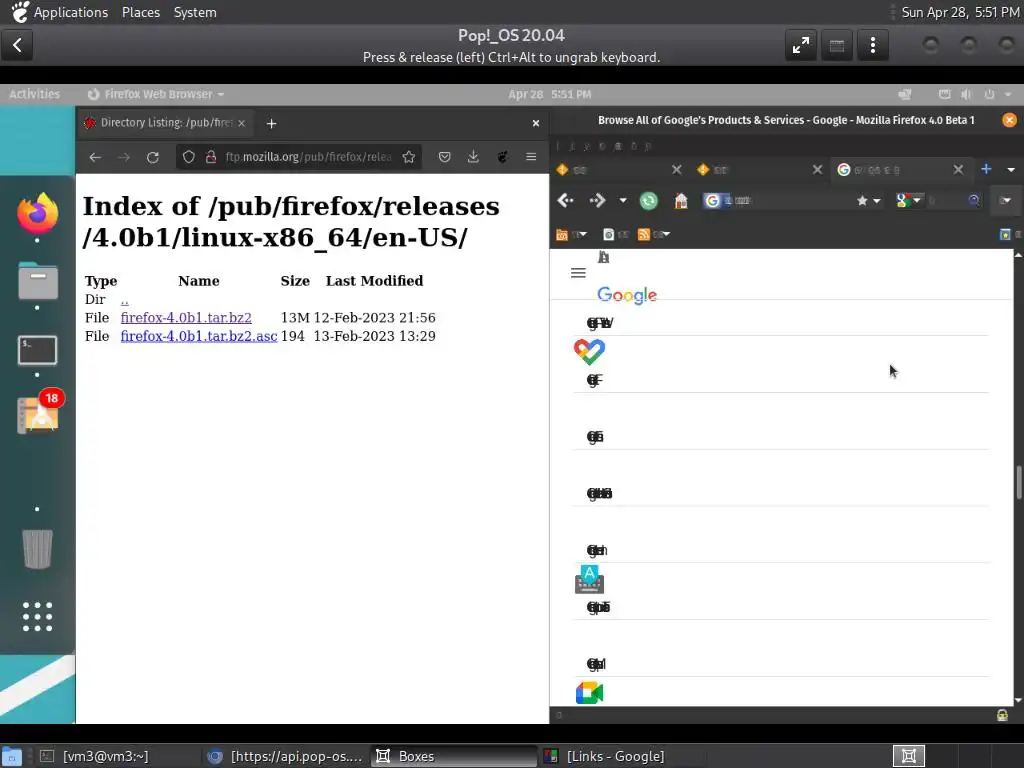Click the padlock site info icon

[x=210, y=157]
